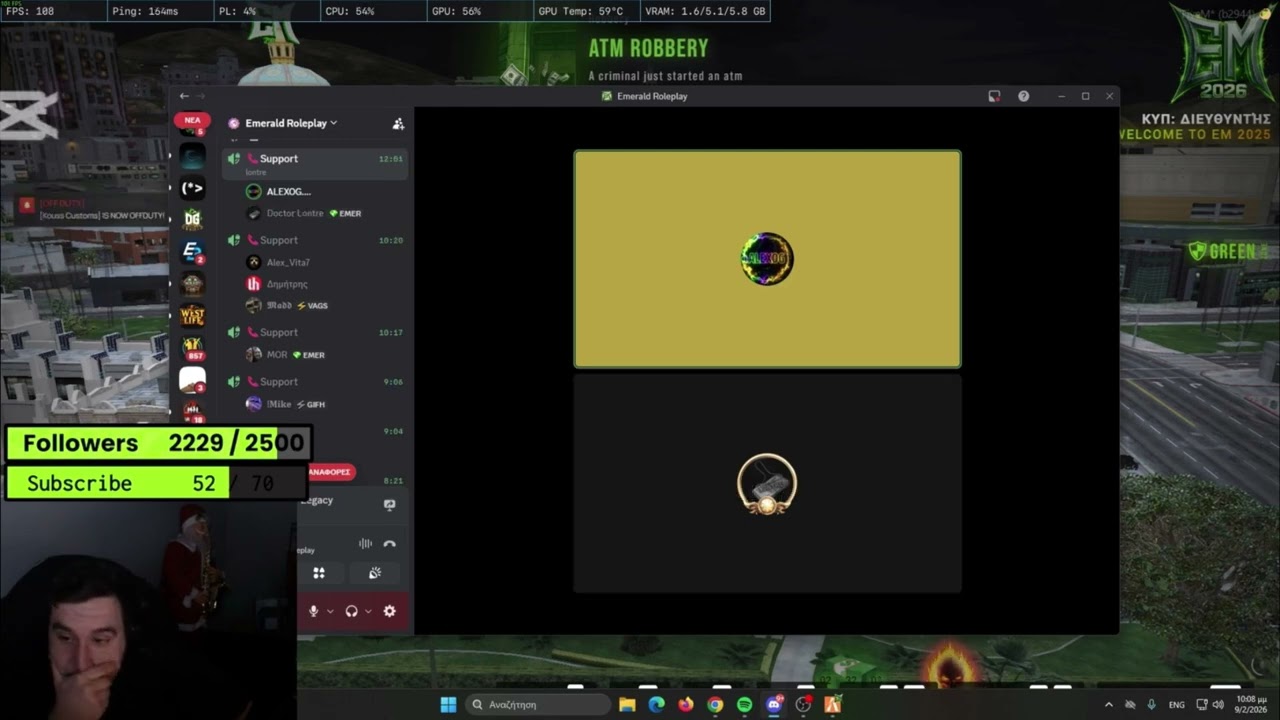Join the Support voice channel at 9:06
The image size is (1280, 720).
click(314, 381)
